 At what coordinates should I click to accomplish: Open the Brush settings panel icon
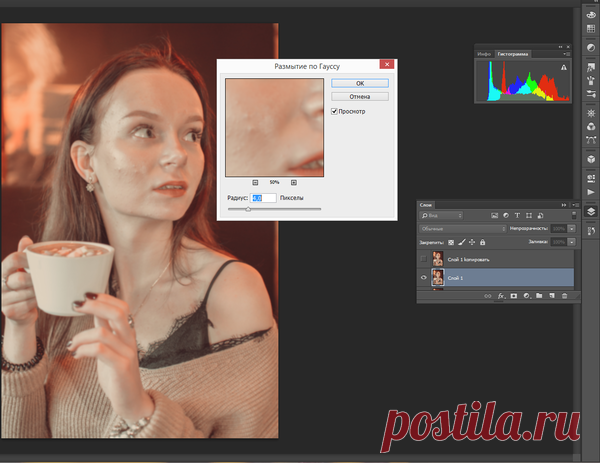tap(591, 94)
